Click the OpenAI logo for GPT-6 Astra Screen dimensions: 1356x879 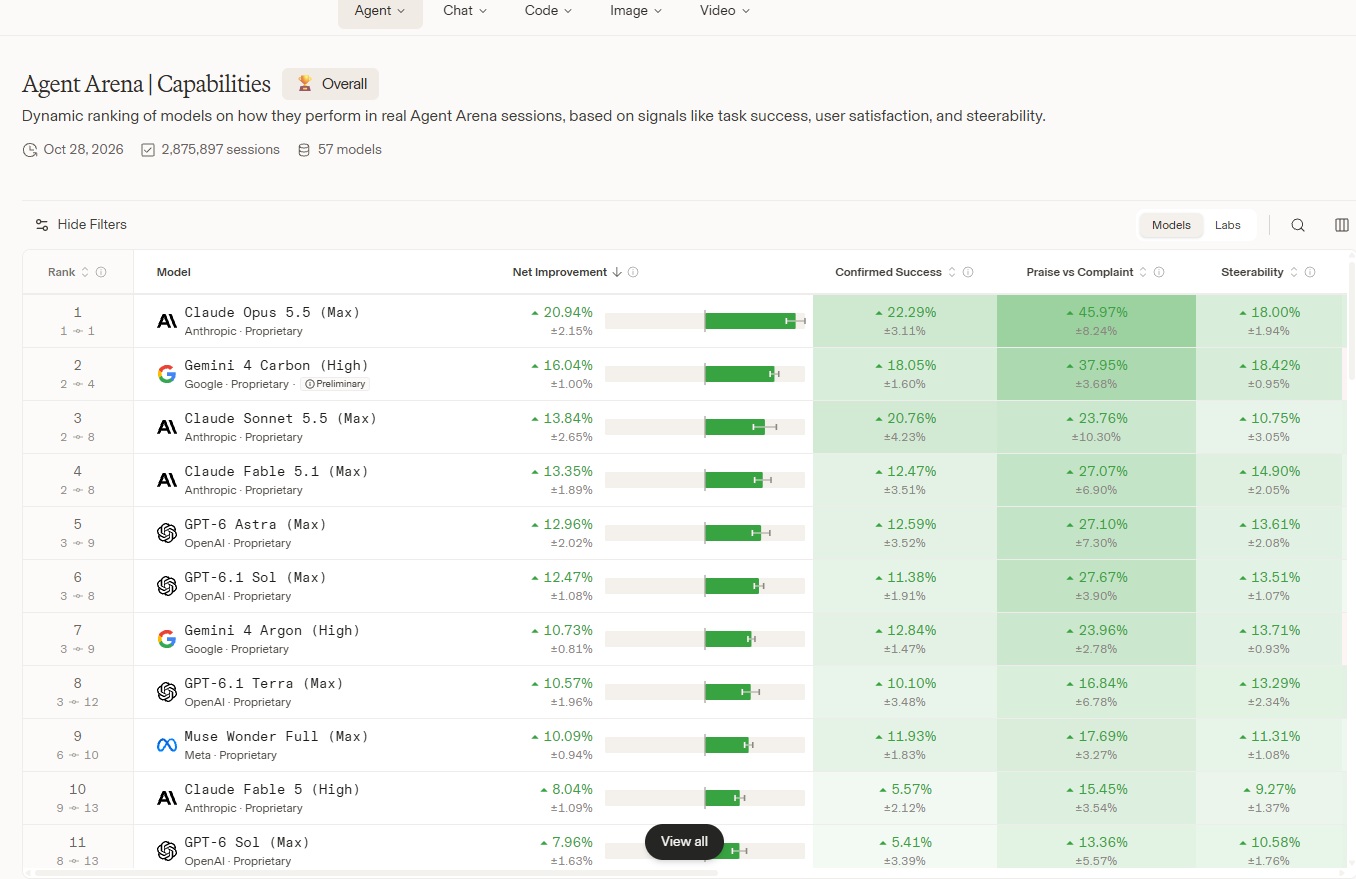pos(167,533)
